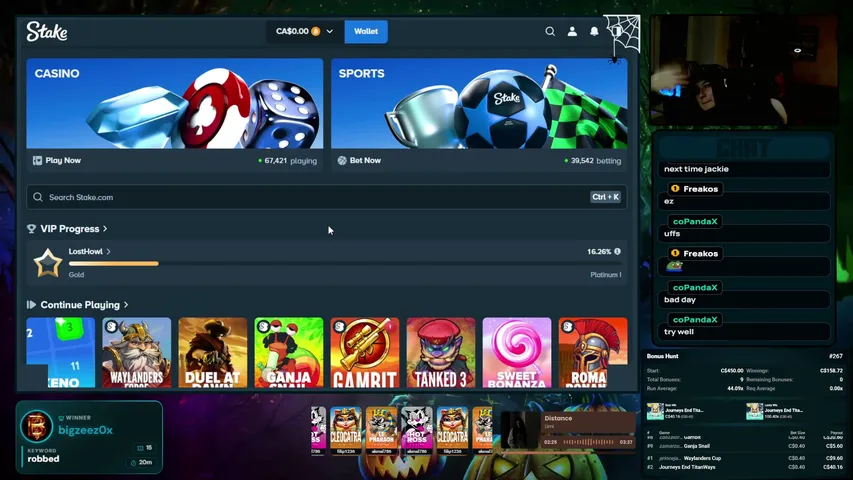Open the LostHowl profile chevron
853x480 pixels.
[x=108, y=251]
